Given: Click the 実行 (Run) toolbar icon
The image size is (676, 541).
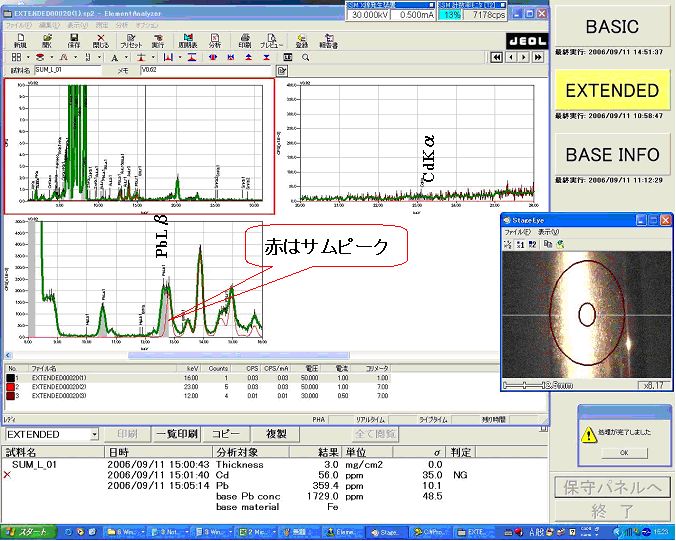Looking at the screenshot, I should click(160, 42).
